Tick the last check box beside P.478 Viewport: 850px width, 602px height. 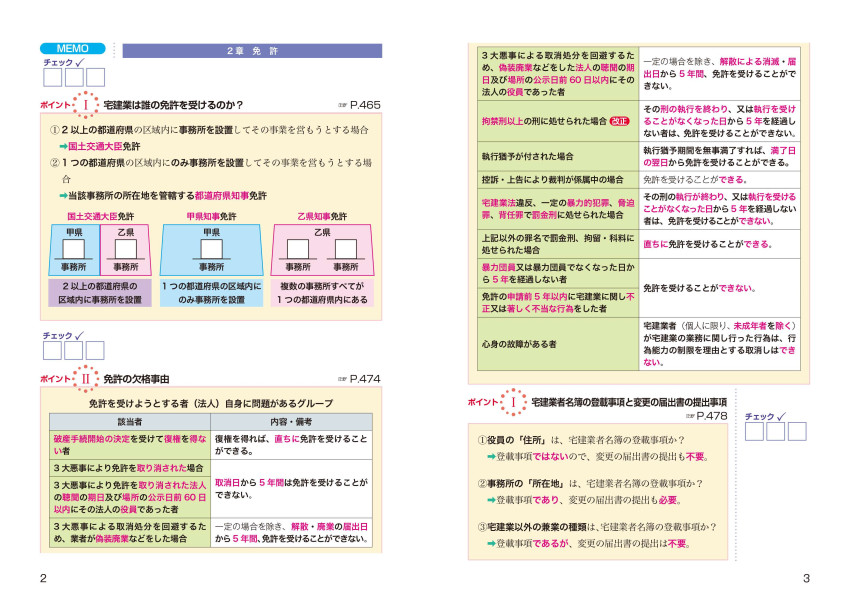pyautogui.click(x=798, y=431)
